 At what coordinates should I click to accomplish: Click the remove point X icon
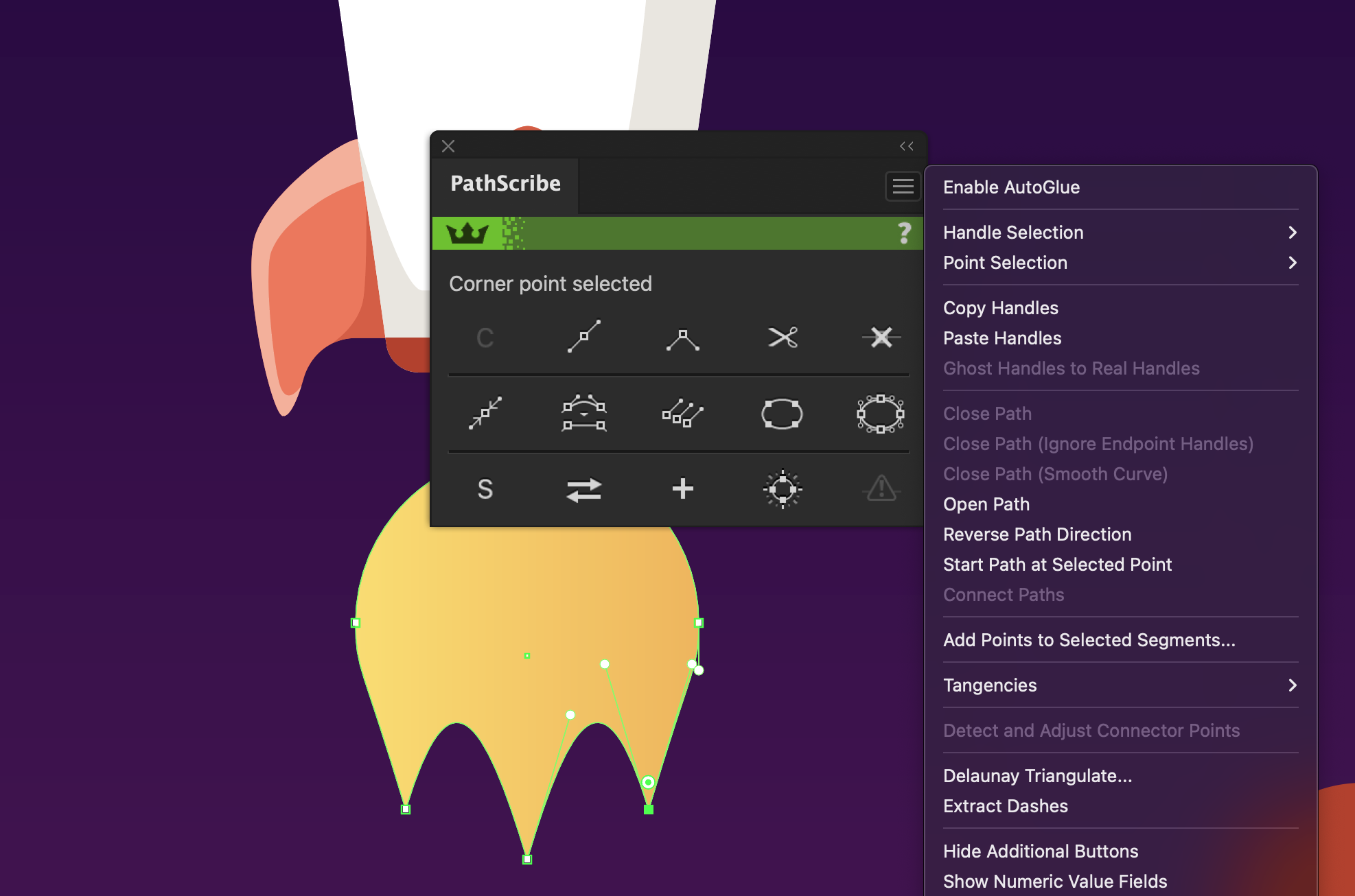coord(881,337)
